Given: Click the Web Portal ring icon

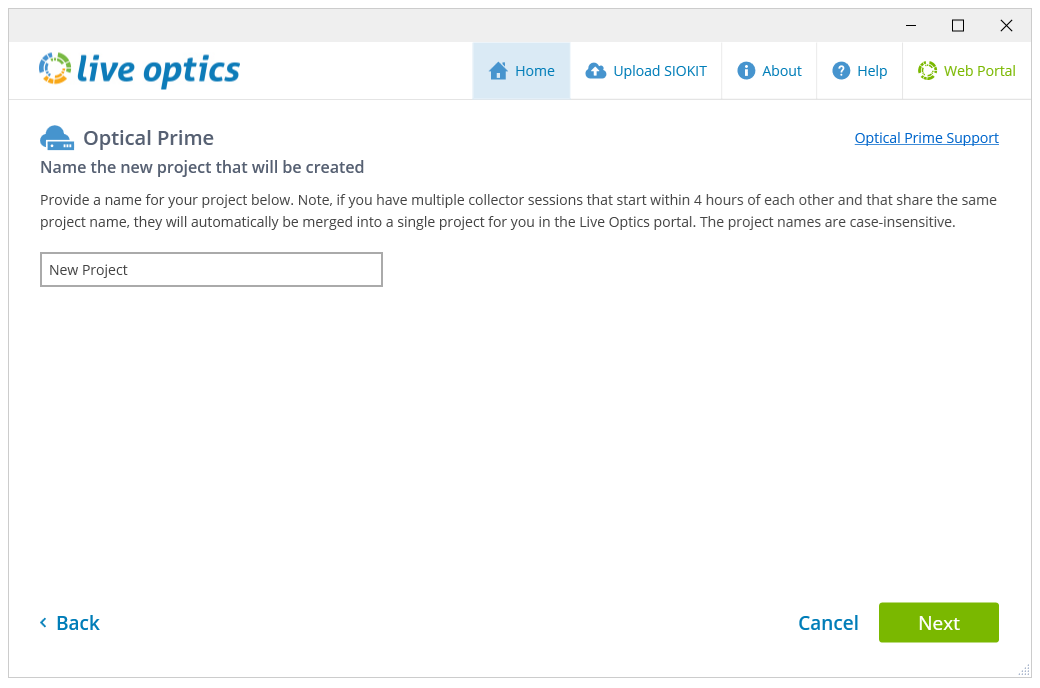Looking at the screenshot, I should click(927, 71).
